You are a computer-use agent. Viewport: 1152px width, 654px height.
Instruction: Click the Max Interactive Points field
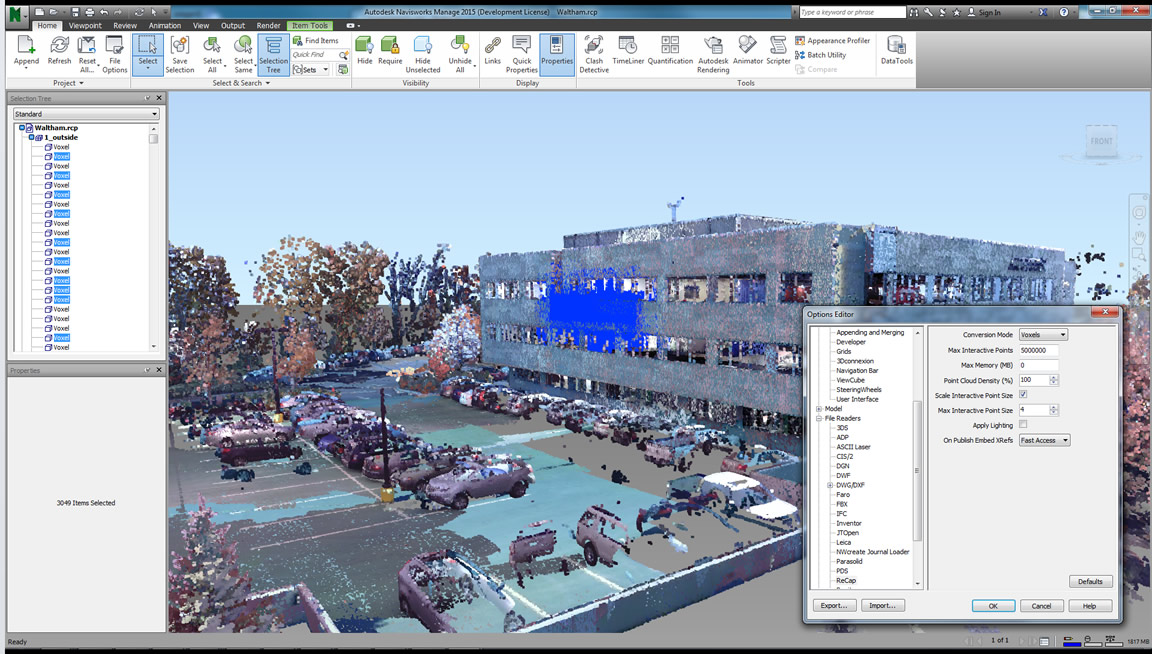coord(1038,350)
